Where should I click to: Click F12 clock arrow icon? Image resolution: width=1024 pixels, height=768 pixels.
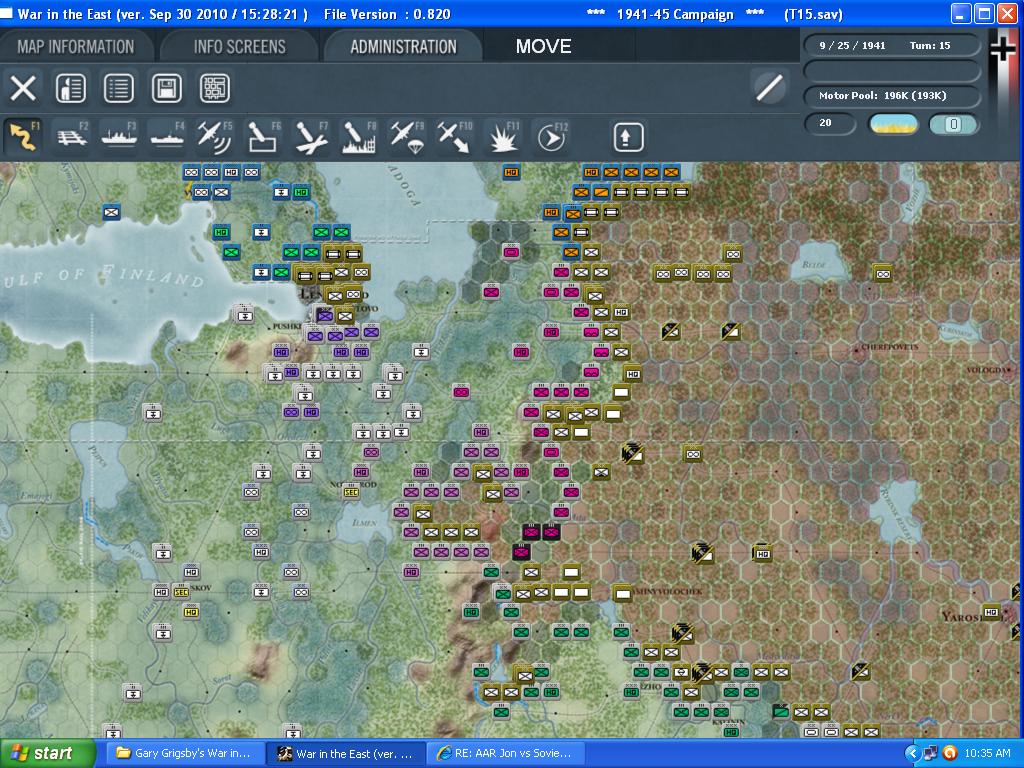pyautogui.click(x=552, y=137)
